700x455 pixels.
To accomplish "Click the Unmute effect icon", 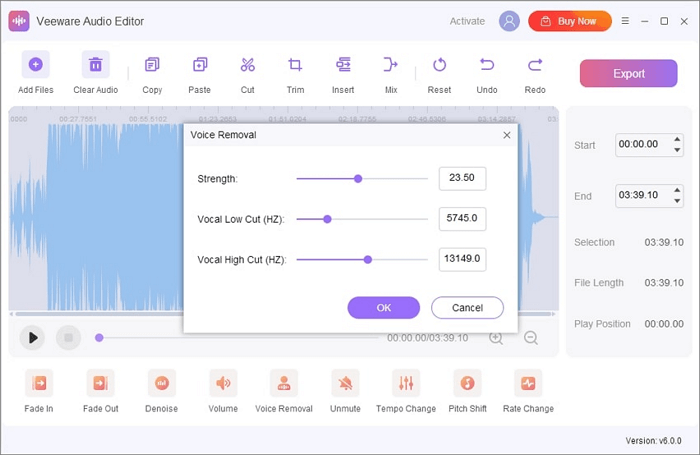I will tap(345, 383).
